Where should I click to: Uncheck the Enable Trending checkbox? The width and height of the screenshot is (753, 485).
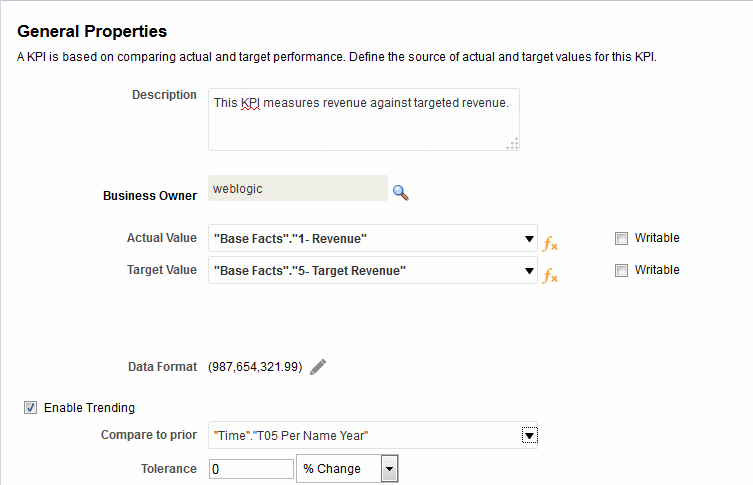[30, 408]
